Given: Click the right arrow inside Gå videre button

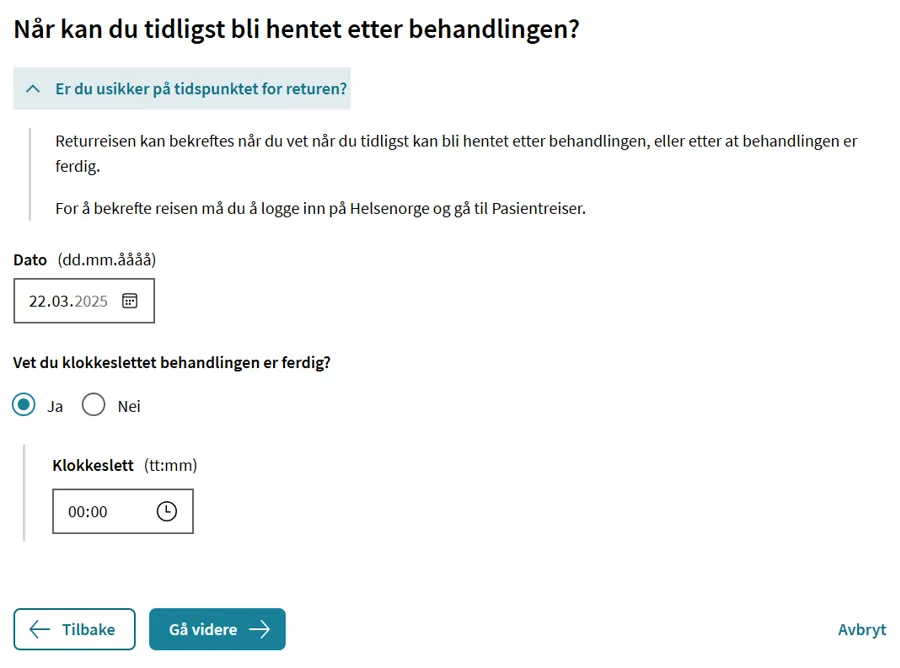Looking at the screenshot, I should click(262, 629).
